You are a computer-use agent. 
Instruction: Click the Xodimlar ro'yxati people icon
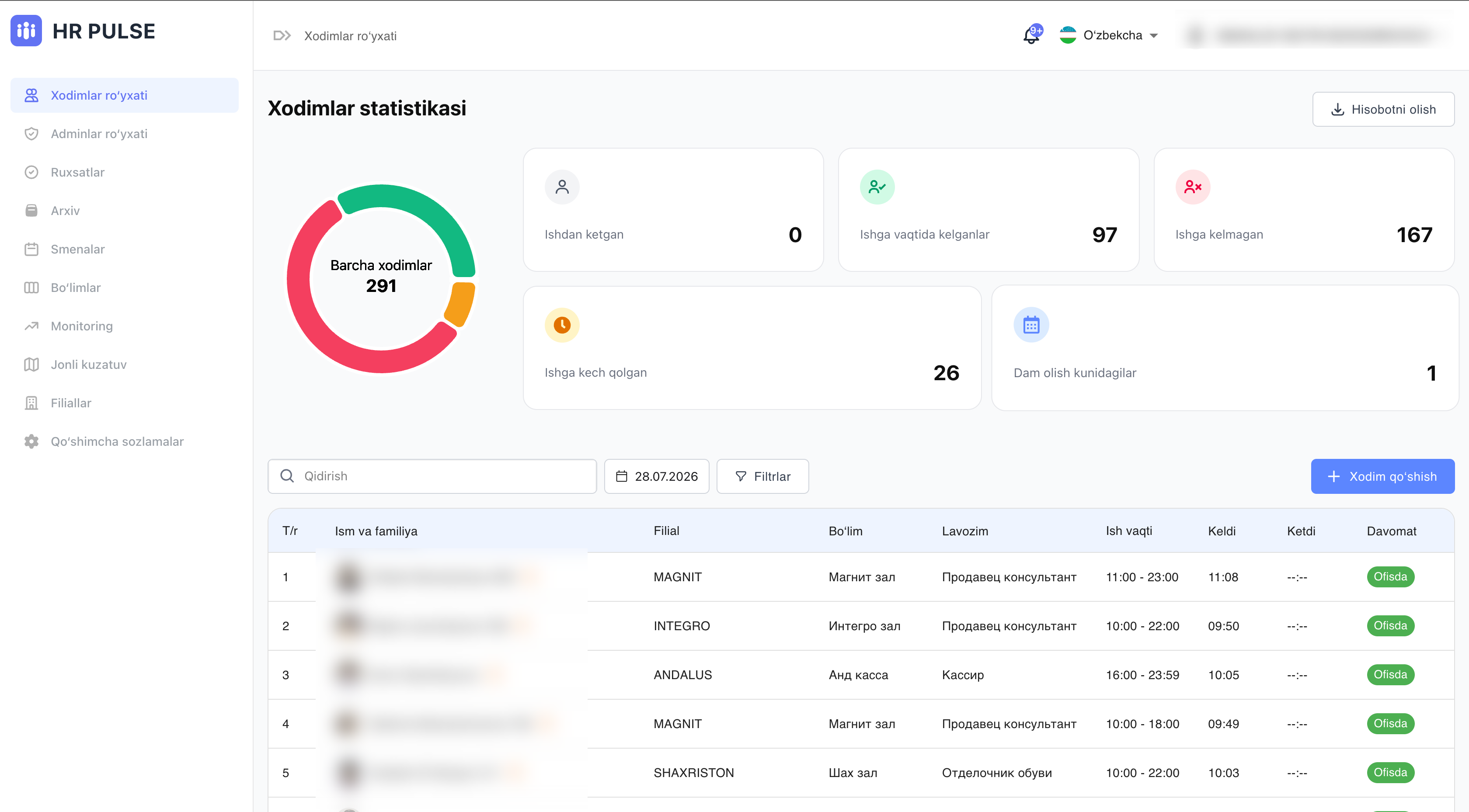click(x=31, y=95)
